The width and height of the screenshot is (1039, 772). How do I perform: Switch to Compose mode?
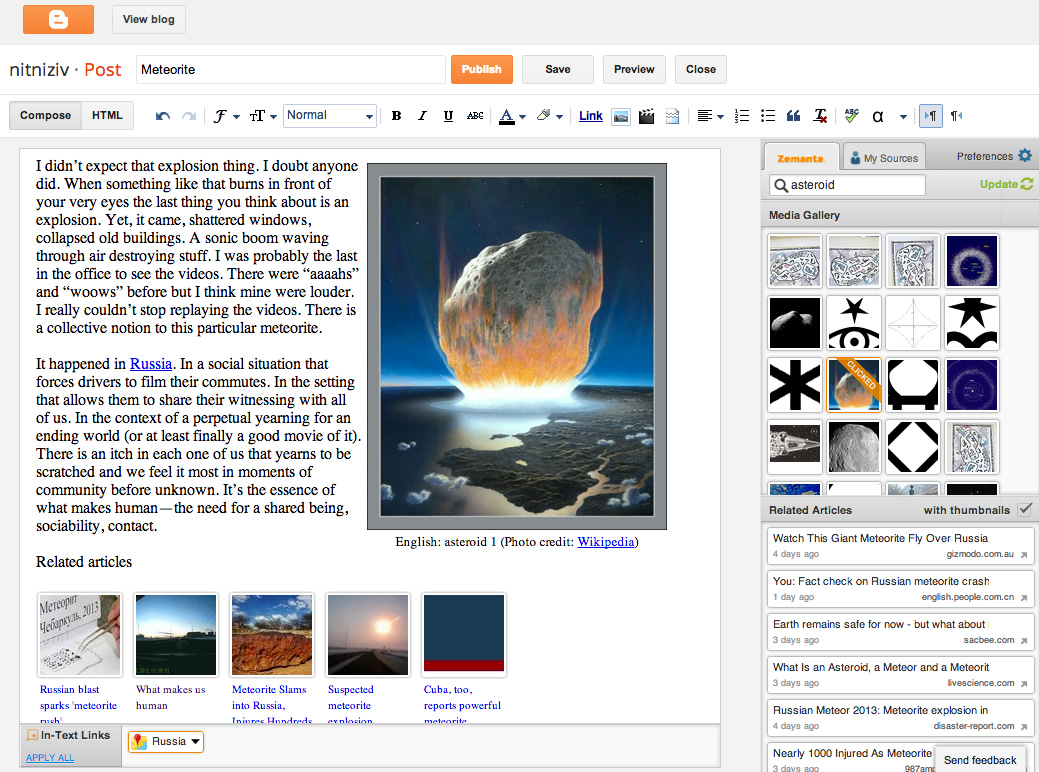point(45,115)
